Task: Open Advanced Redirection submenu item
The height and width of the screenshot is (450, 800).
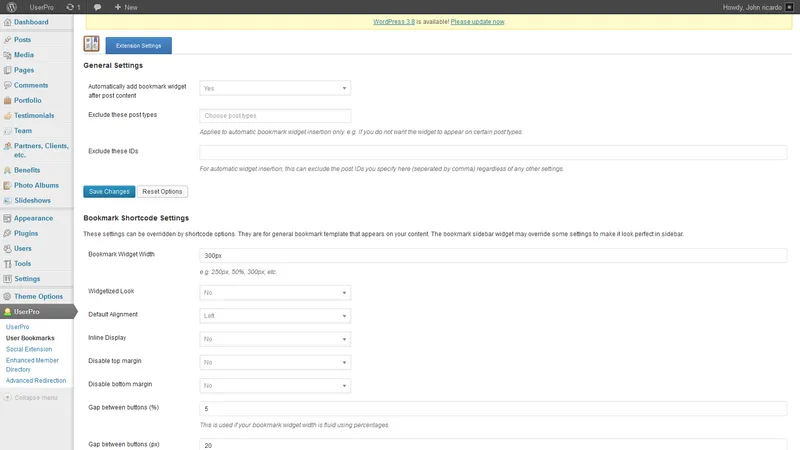Action: coord(36,381)
